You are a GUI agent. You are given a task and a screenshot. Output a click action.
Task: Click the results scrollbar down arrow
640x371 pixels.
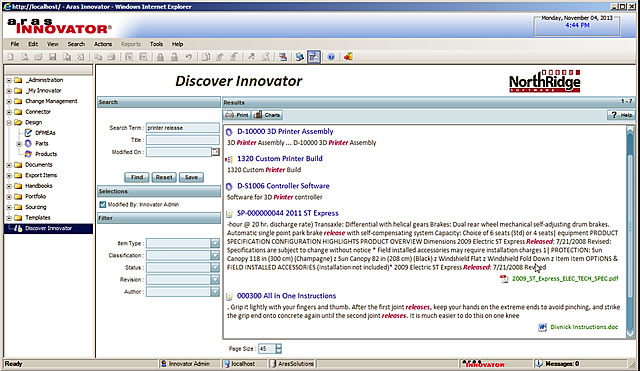pyautogui.click(x=630, y=333)
